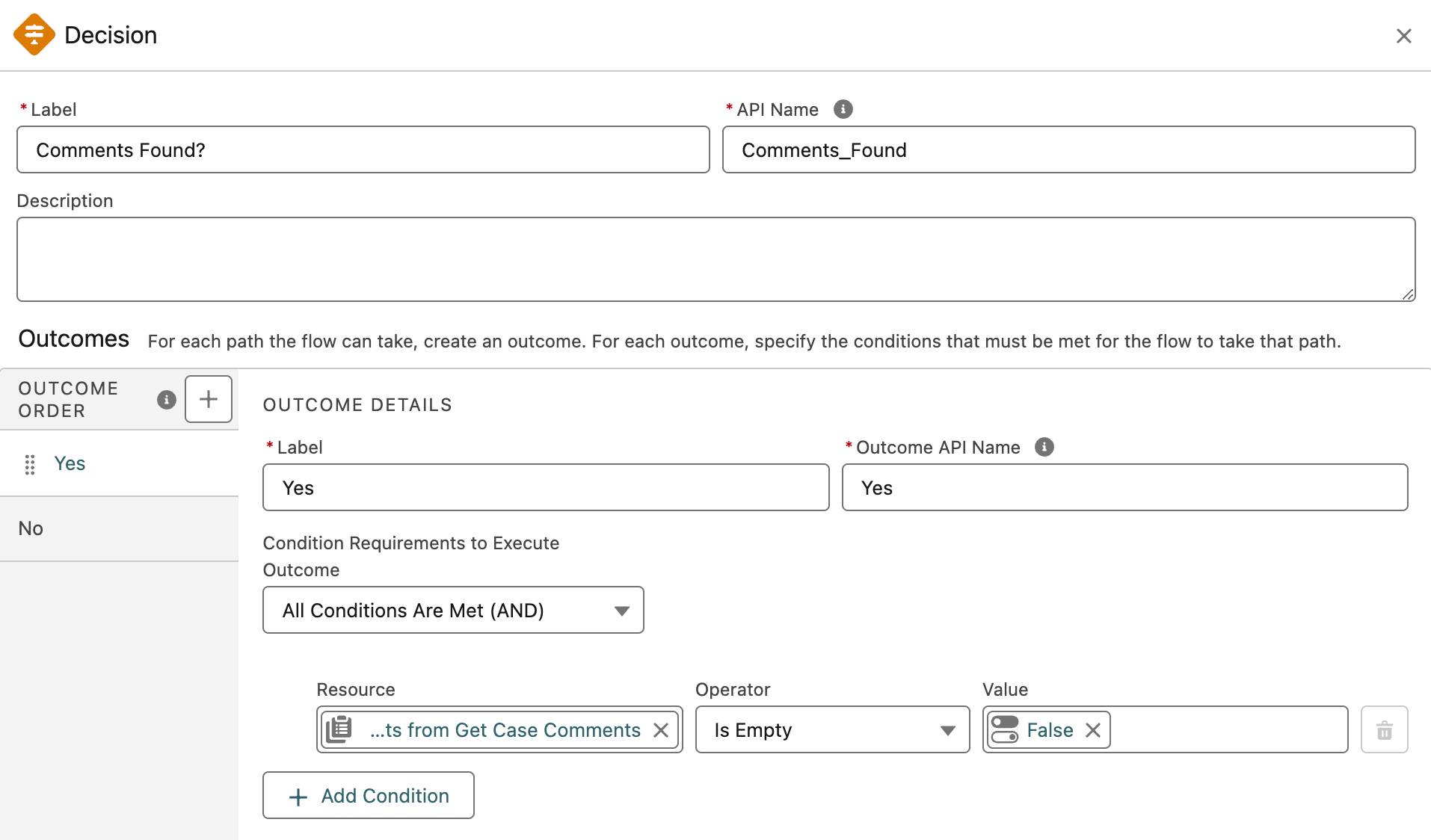
Task: Edit the Outcome API Name field
Action: (x=1124, y=487)
